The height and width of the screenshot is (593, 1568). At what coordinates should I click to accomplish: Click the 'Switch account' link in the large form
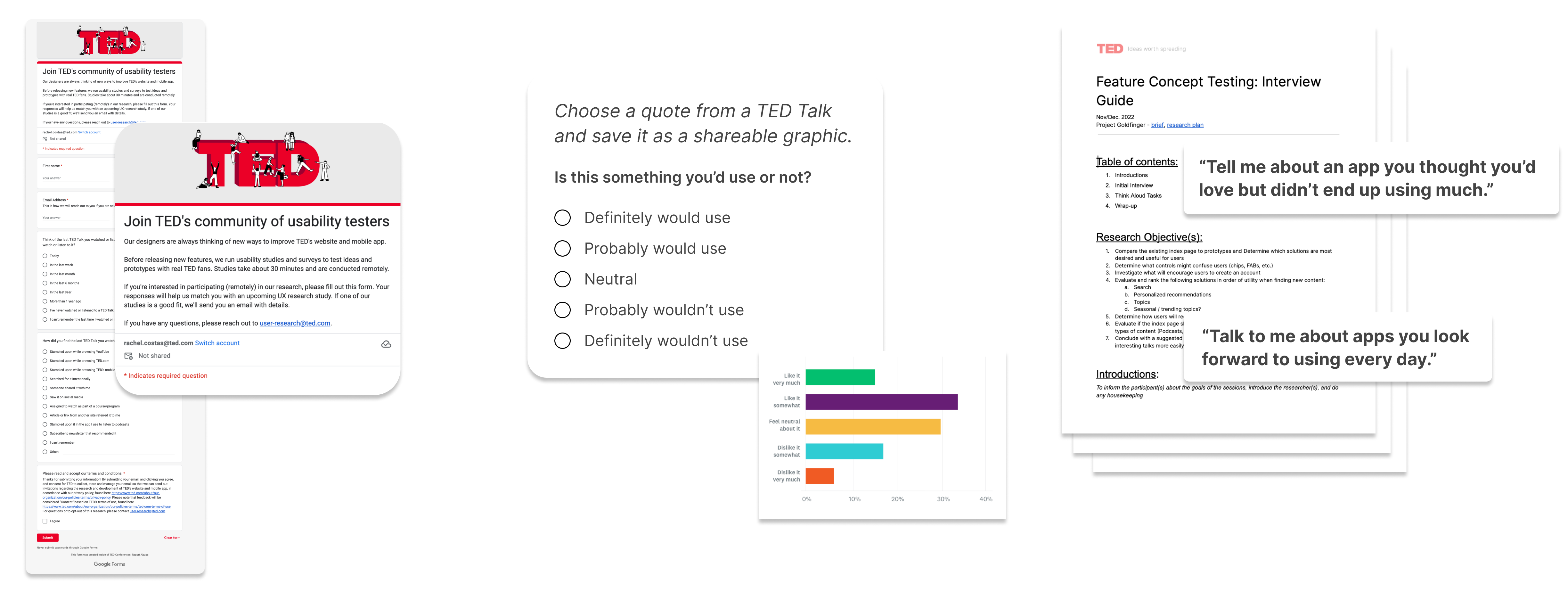(x=217, y=343)
